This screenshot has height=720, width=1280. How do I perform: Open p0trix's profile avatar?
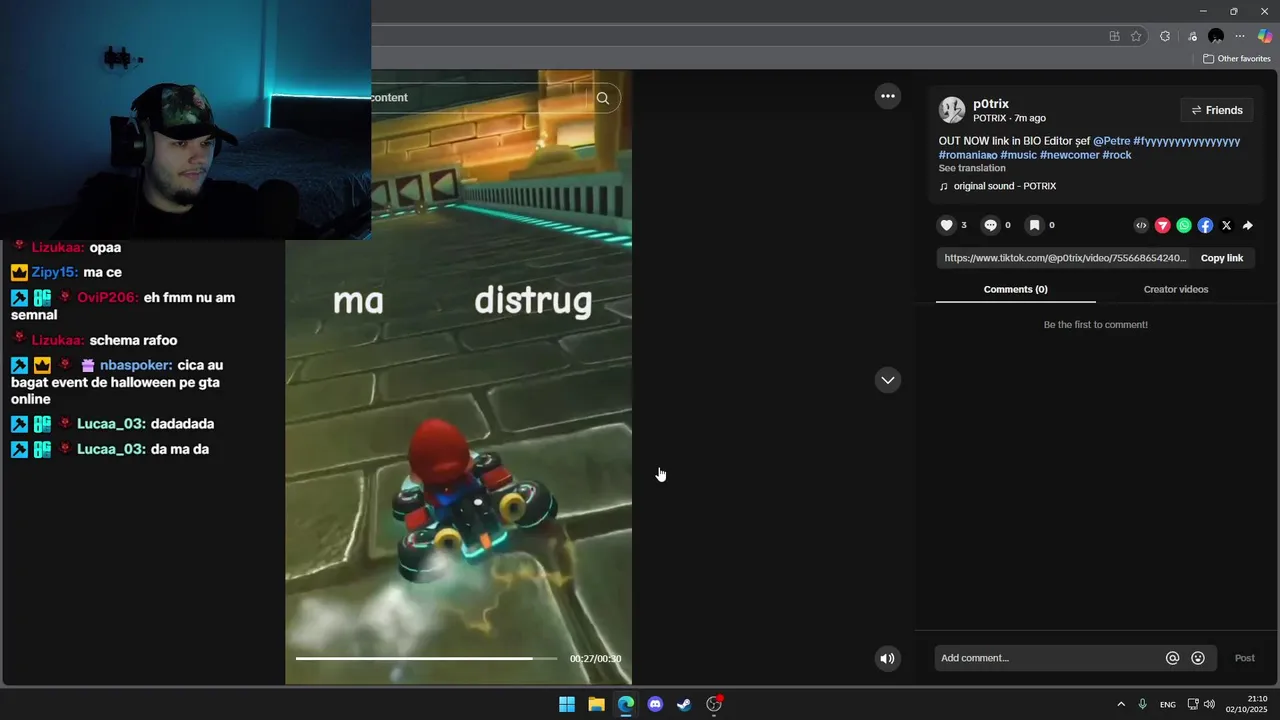(x=952, y=110)
